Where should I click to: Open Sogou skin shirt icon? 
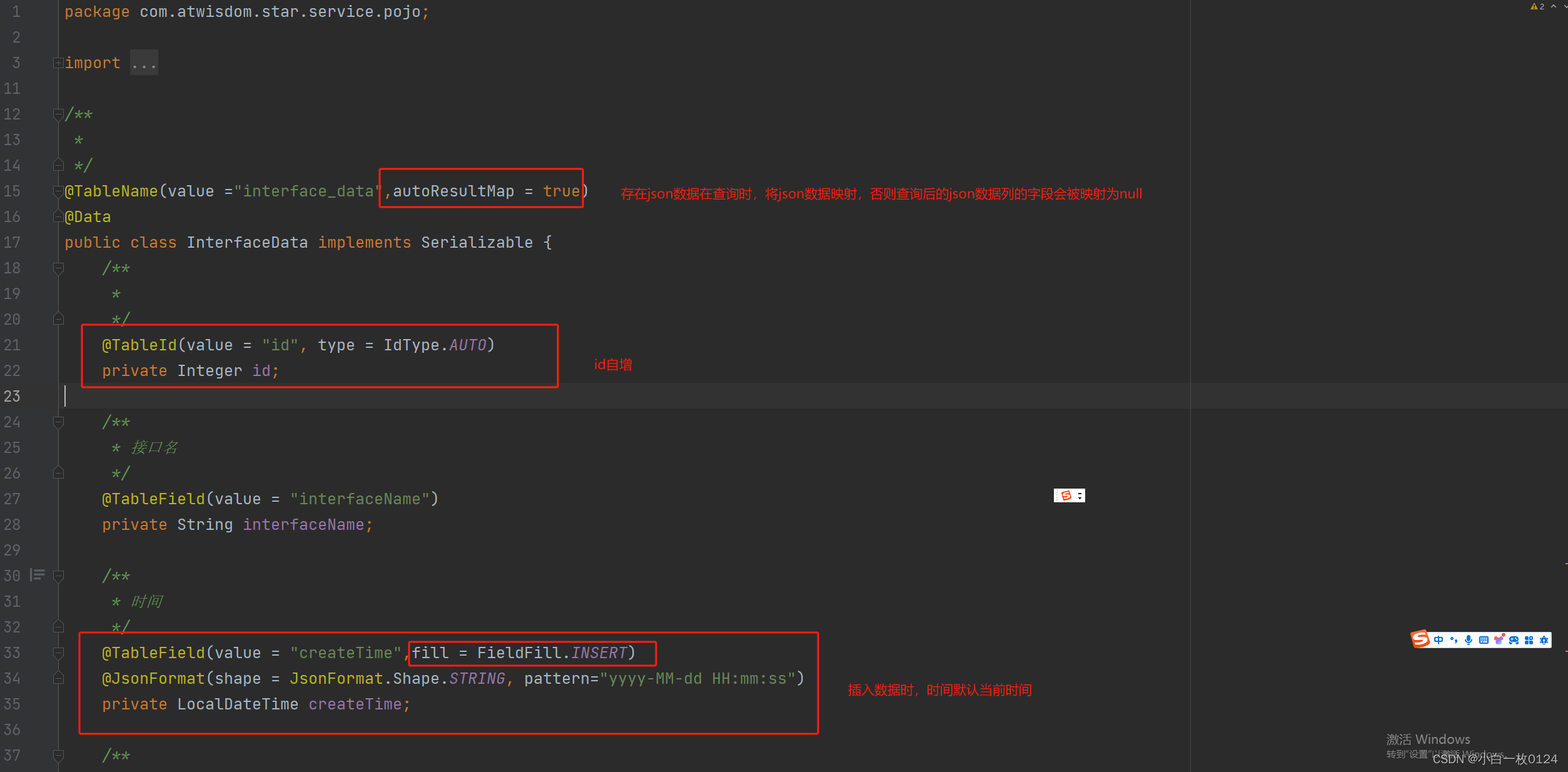[x=1499, y=640]
